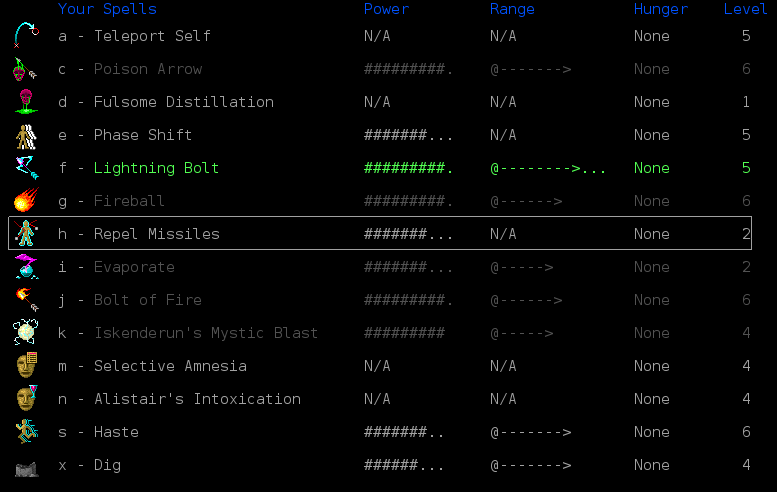Screen dimensions: 777x492
Task: Select the Fulsome Distillation skull icon
Action: click(x=26, y=102)
